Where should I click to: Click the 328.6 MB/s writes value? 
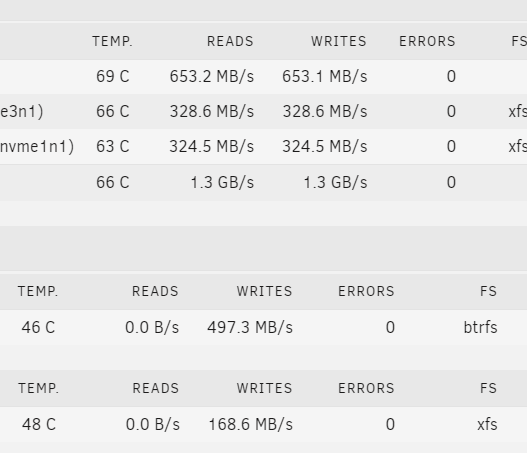click(325, 112)
